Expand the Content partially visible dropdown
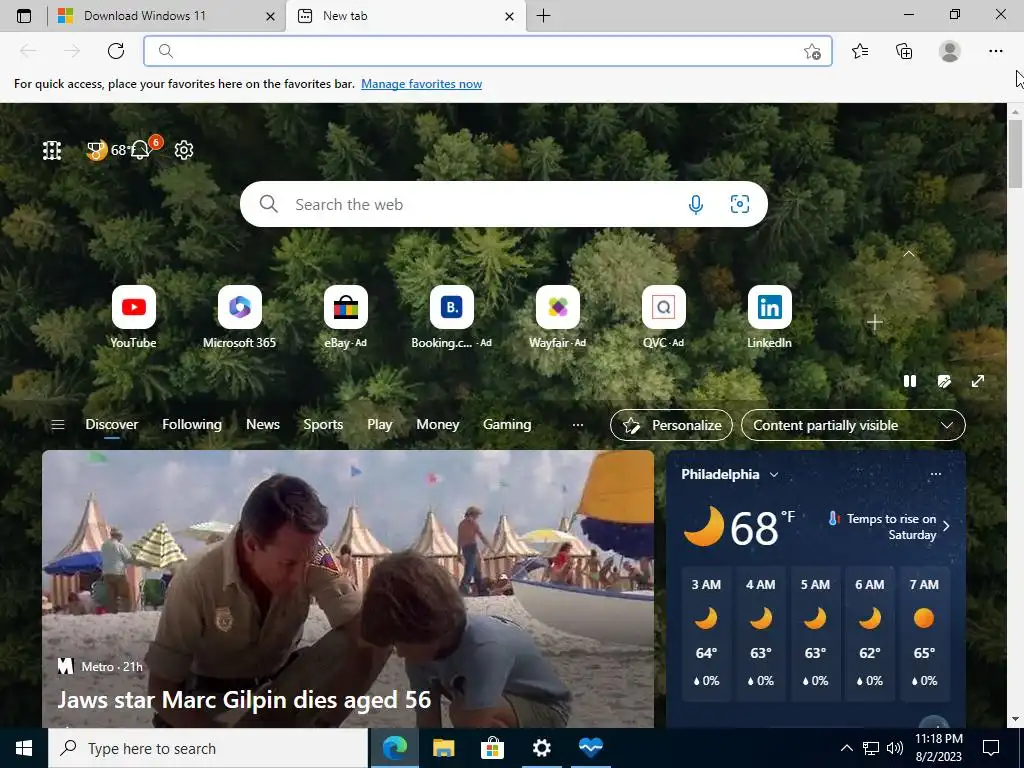 click(x=853, y=425)
